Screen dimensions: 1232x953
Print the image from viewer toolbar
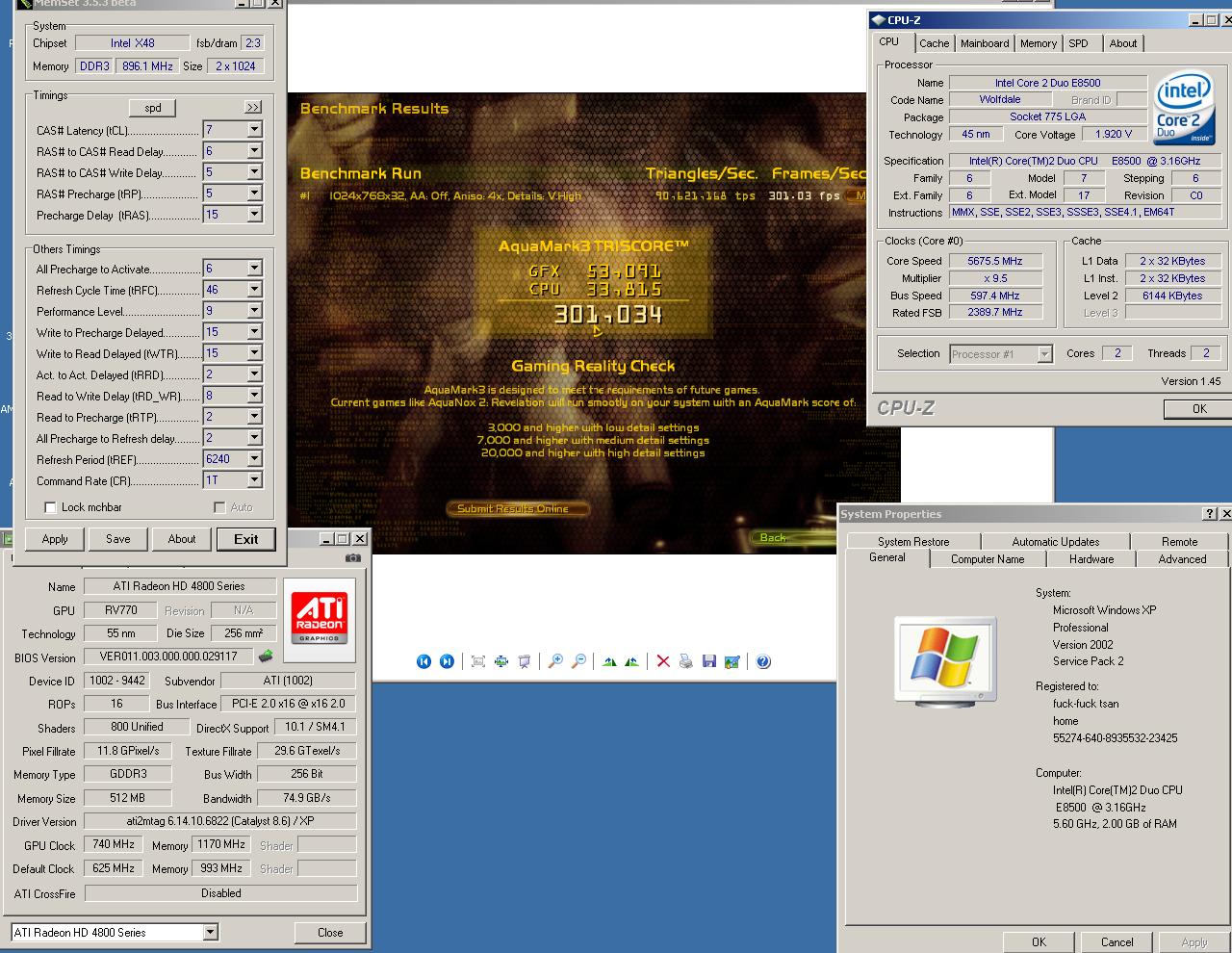click(x=686, y=661)
